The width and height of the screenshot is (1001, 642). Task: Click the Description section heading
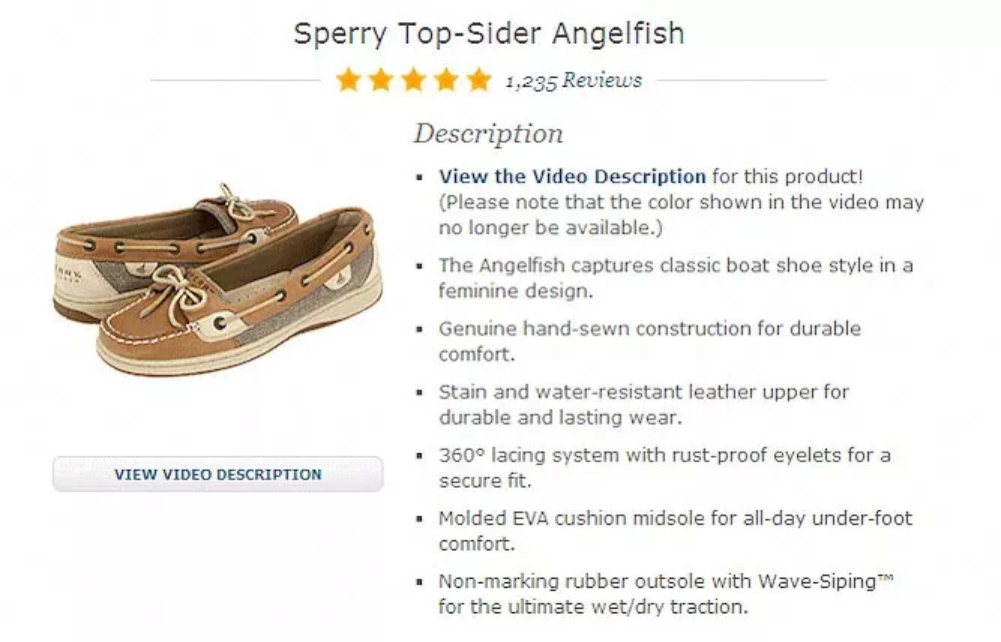coord(488,133)
